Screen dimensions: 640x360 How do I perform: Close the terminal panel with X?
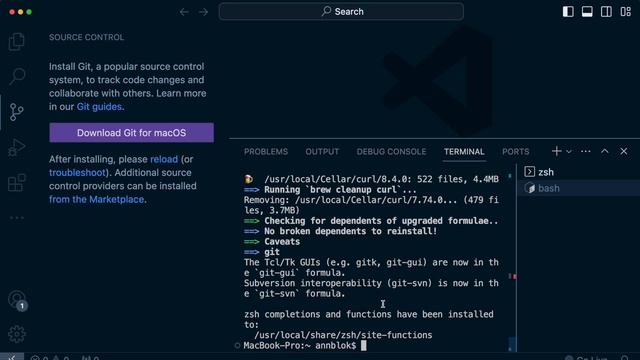coord(624,151)
